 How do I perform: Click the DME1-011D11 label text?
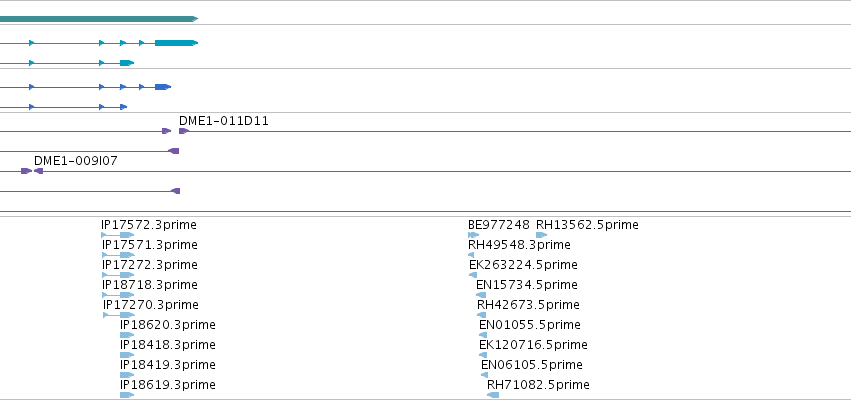[x=224, y=121]
